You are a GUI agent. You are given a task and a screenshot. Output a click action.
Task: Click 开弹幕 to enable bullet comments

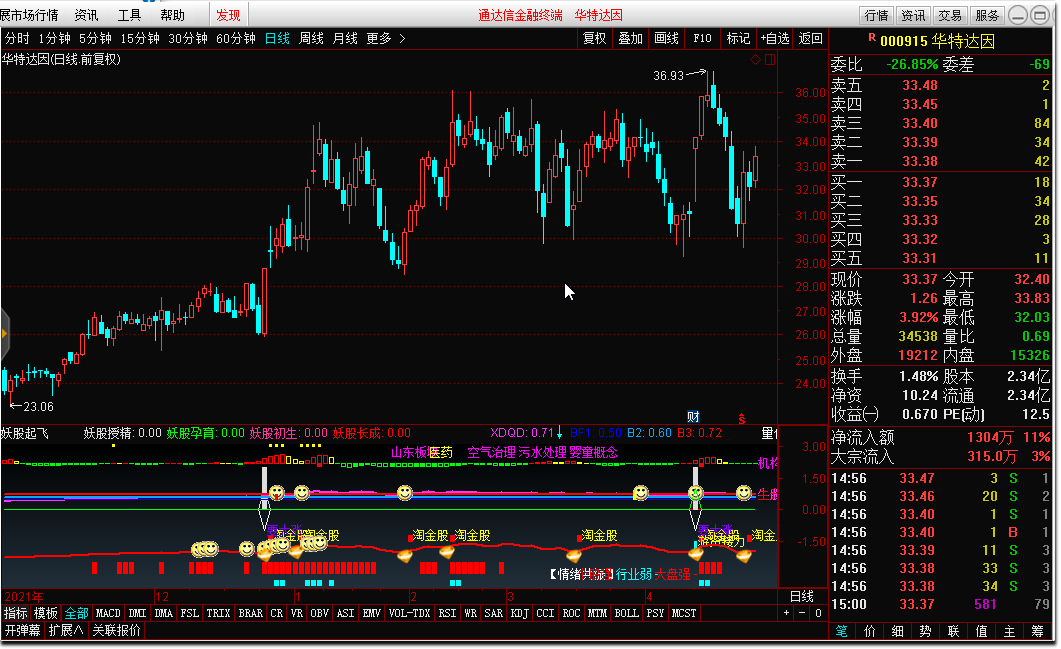click(x=23, y=630)
